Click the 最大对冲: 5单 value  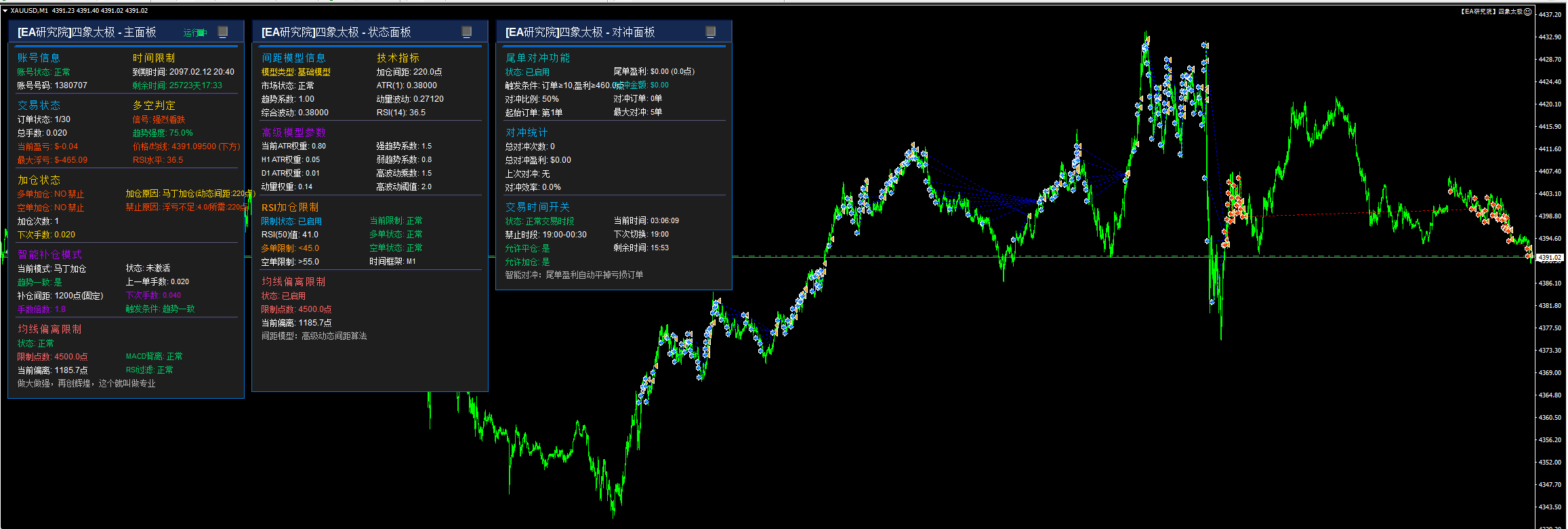click(x=638, y=112)
